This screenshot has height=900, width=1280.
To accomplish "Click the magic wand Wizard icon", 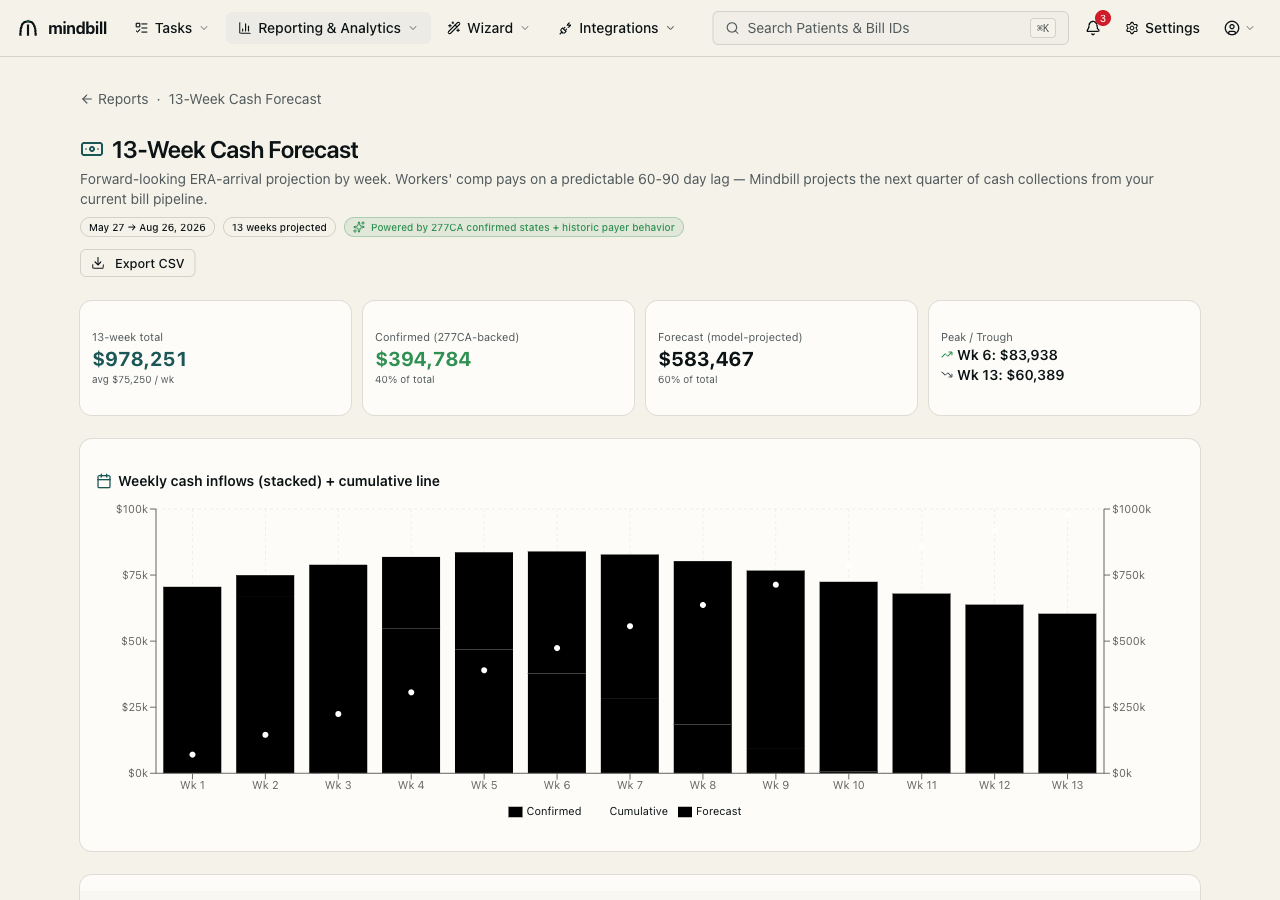I will pos(454,28).
